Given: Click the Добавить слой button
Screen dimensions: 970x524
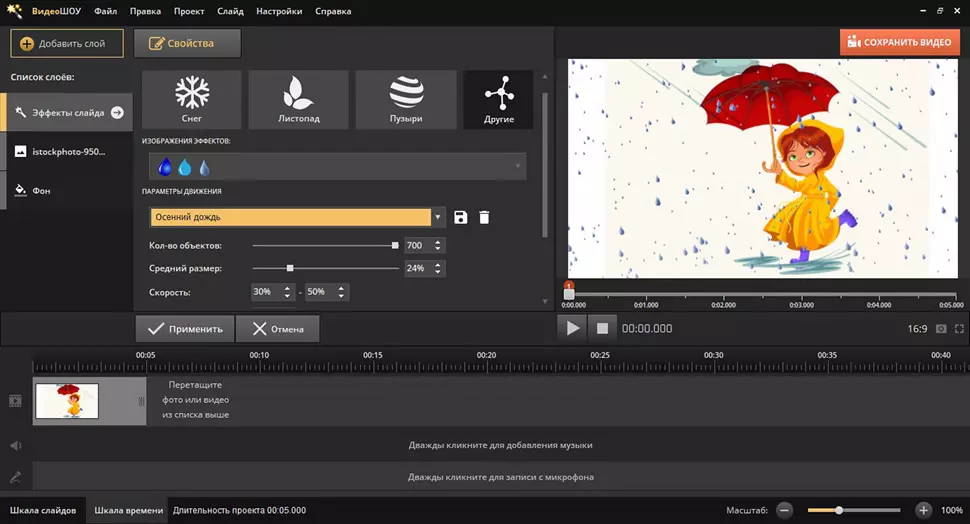Looking at the screenshot, I should coord(67,43).
